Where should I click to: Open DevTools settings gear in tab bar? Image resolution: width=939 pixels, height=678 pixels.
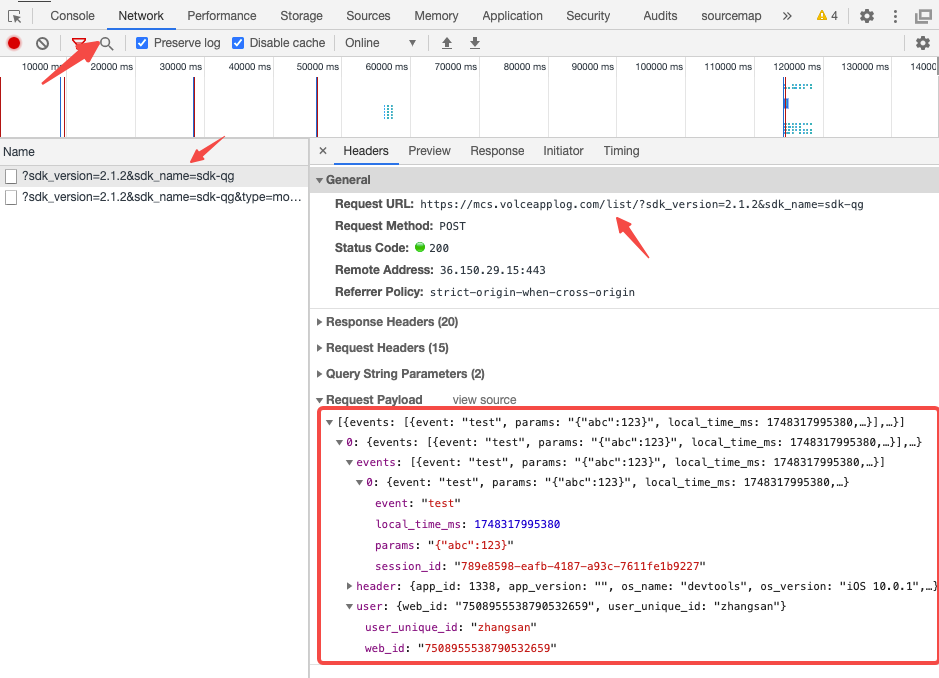(867, 16)
